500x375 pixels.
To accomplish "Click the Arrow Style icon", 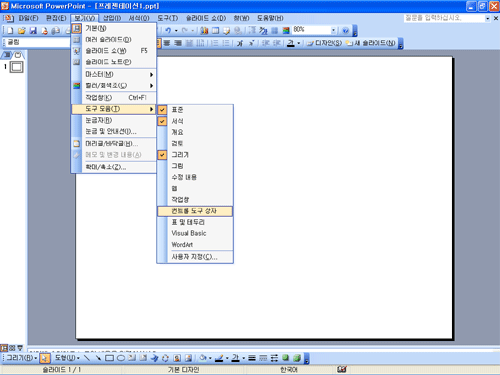I will point(274,358).
